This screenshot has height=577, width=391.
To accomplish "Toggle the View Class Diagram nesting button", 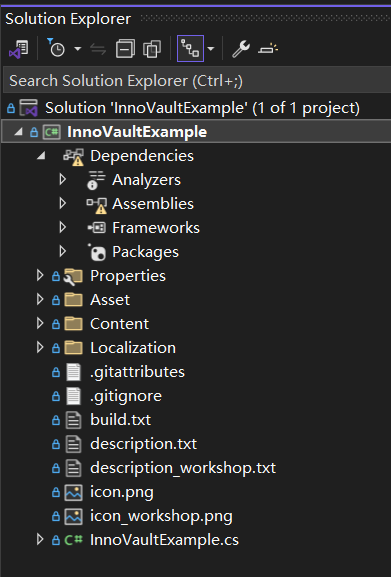I will (190, 49).
